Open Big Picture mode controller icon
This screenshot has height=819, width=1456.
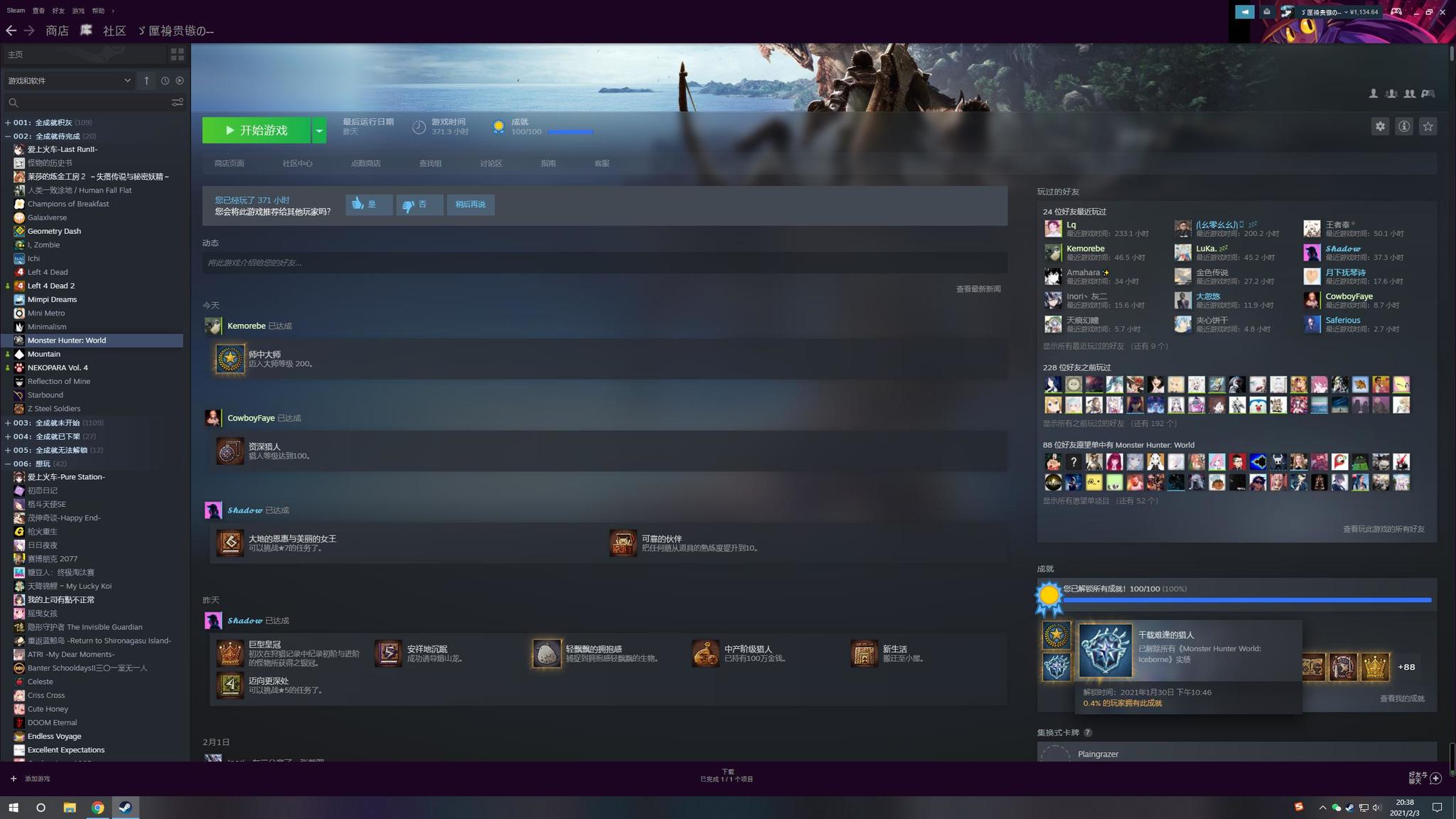1396,11
